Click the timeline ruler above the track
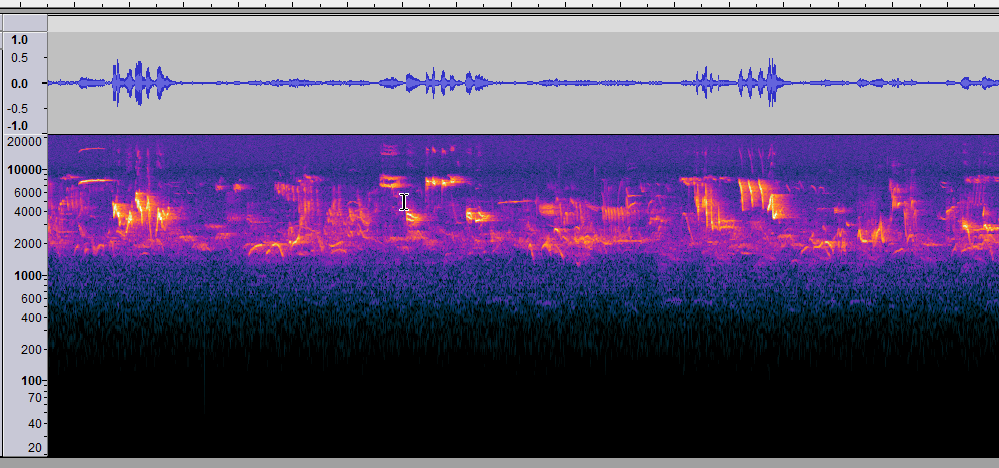Screen dimensions: 999x468 tap(500, 4)
